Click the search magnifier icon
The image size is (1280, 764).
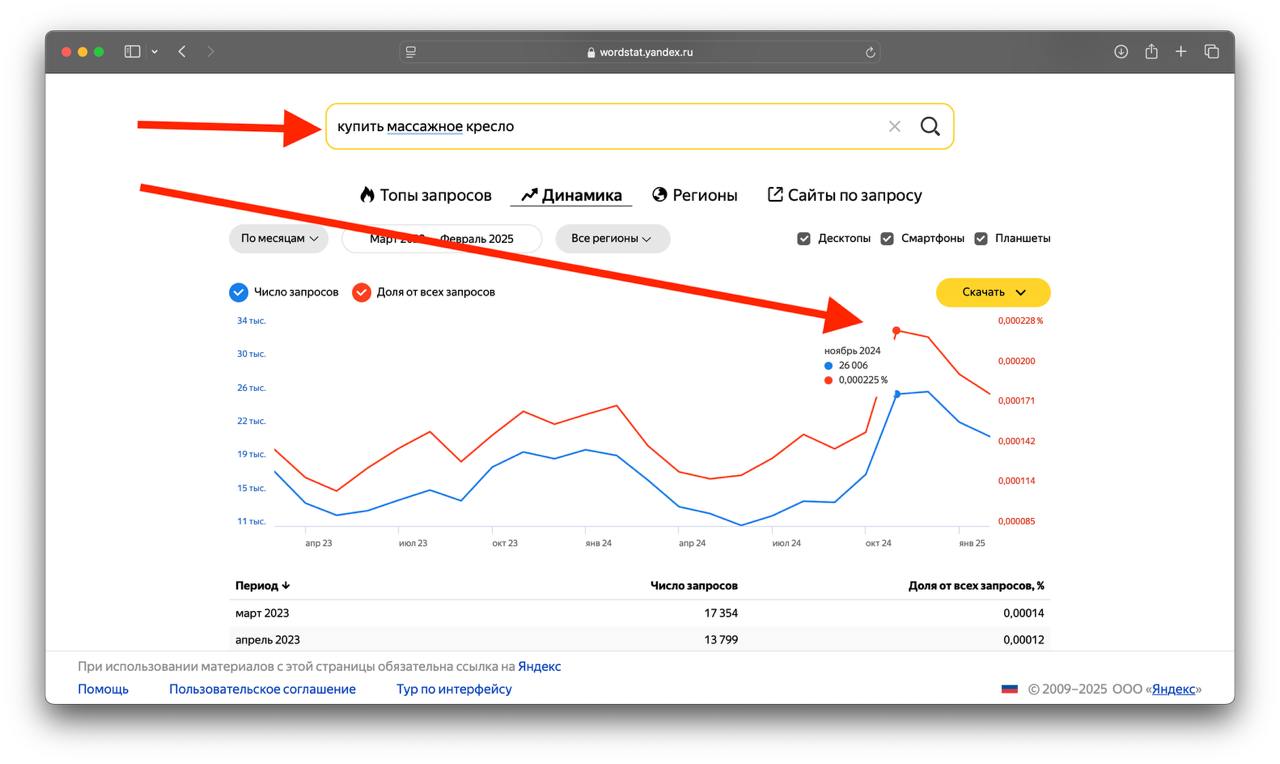[x=930, y=126]
